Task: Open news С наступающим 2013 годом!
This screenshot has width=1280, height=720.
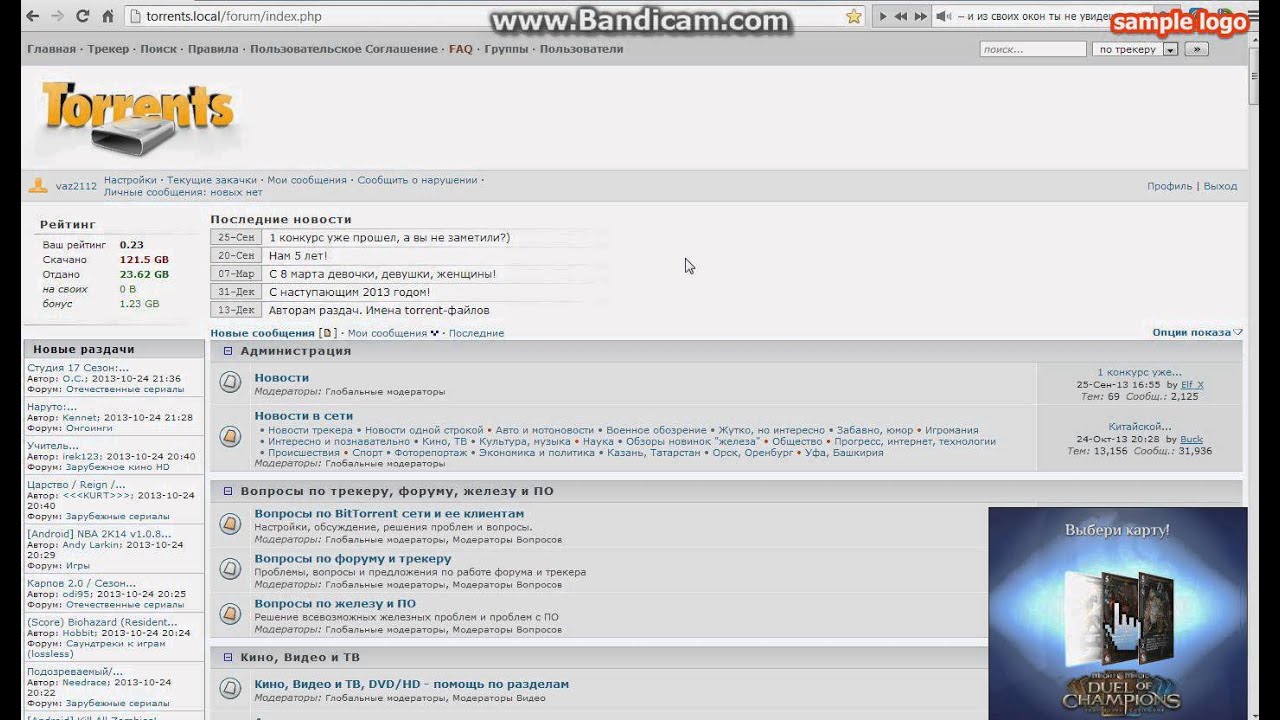Action: click(349, 292)
